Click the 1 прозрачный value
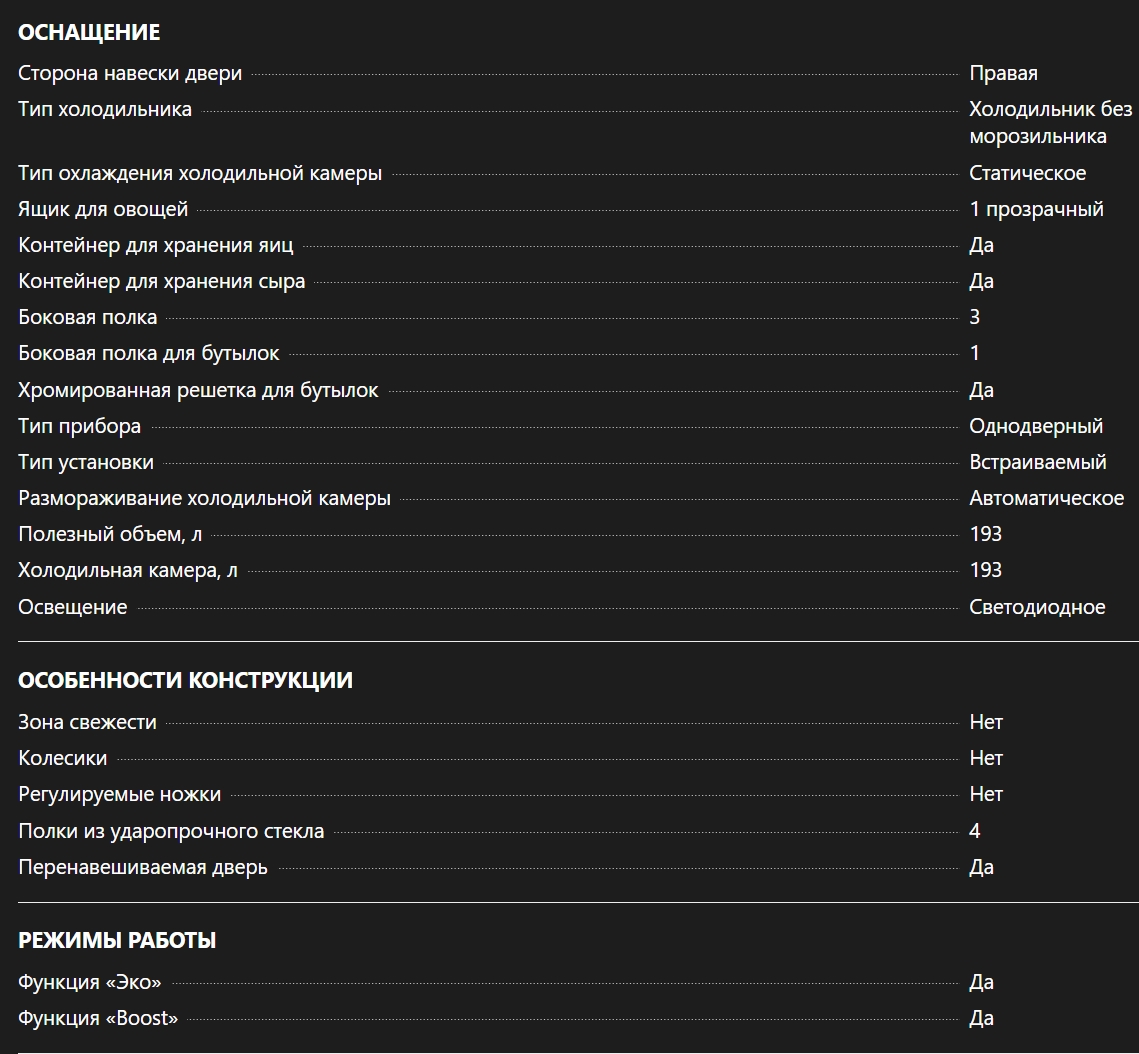The height and width of the screenshot is (1054, 1139). point(1036,209)
